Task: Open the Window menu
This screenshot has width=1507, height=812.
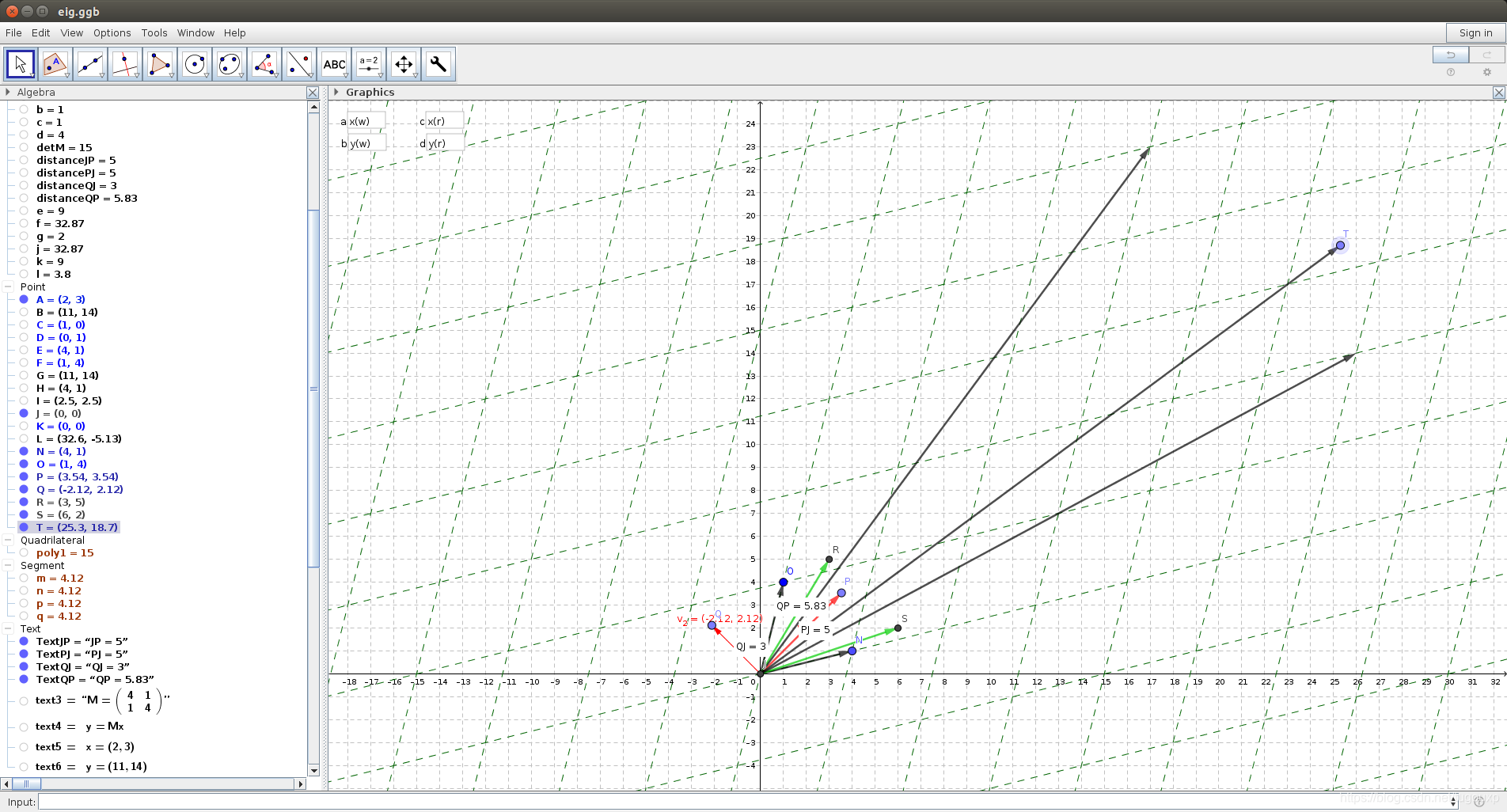Action: pos(195,32)
